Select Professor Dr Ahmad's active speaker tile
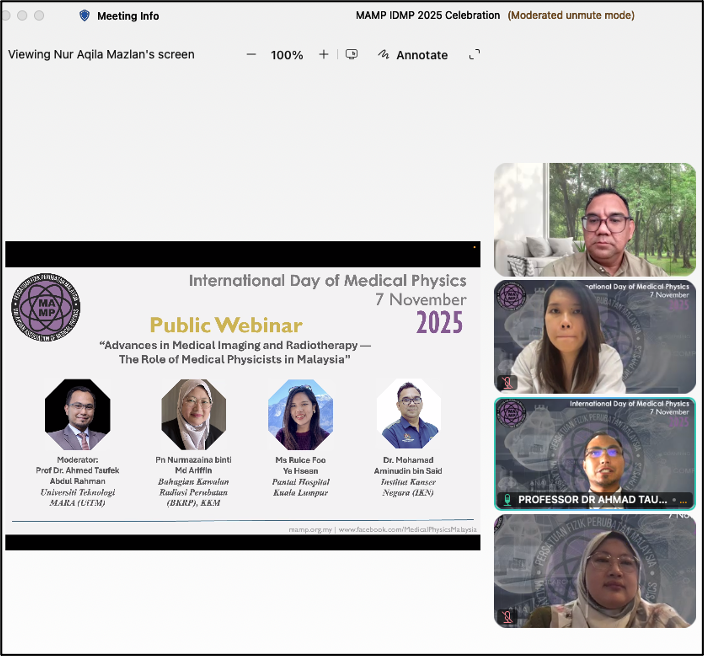The width and height of the screenshot is (704, 656). tap(594, 450)
